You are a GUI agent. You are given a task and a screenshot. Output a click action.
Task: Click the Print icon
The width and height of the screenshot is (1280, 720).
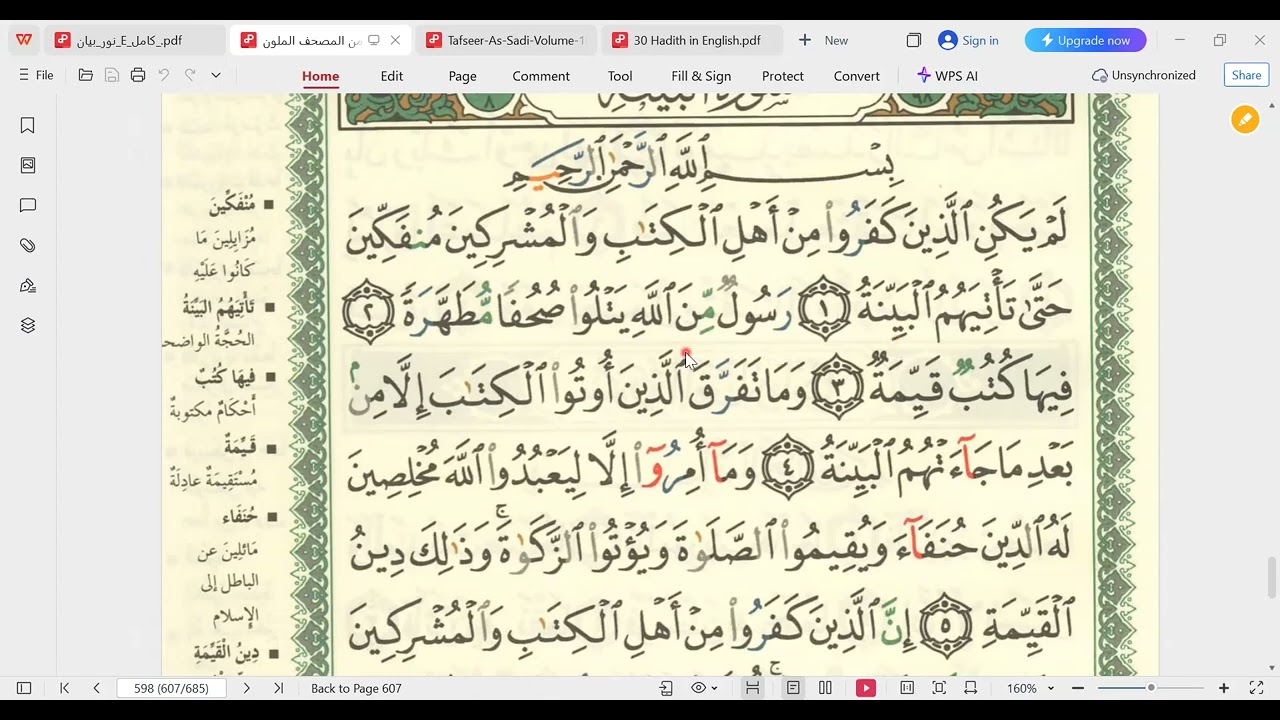138,75
